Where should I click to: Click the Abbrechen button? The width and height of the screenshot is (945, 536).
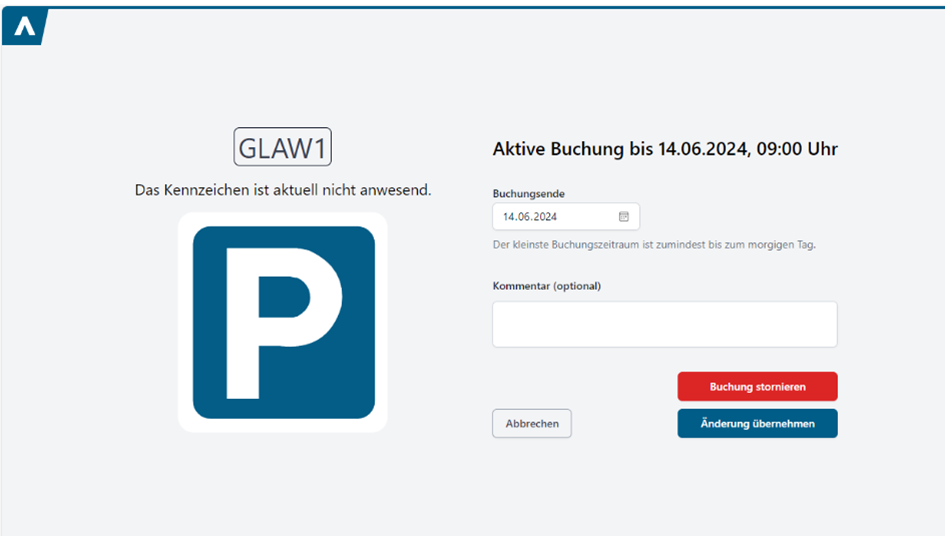[x=532, y=423]
